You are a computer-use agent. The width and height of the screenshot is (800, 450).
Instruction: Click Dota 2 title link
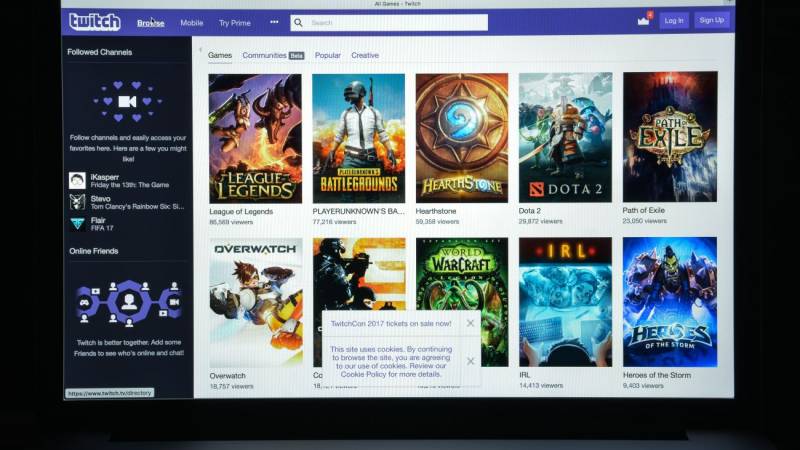point(530,211)
